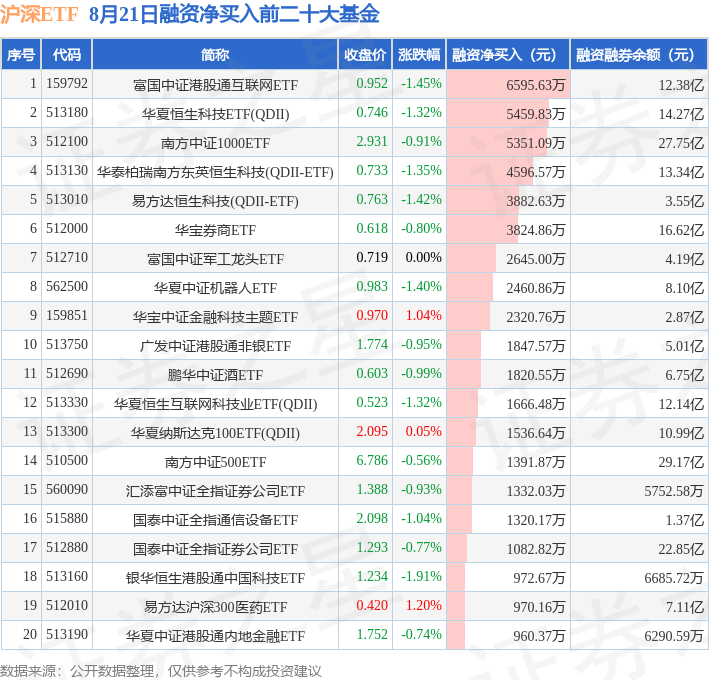Select 易方达沪深300医药ETF name

[215, 607]
